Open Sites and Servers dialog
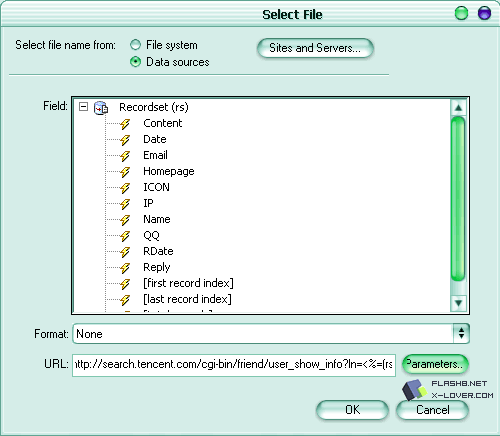 tap(315, 48)
